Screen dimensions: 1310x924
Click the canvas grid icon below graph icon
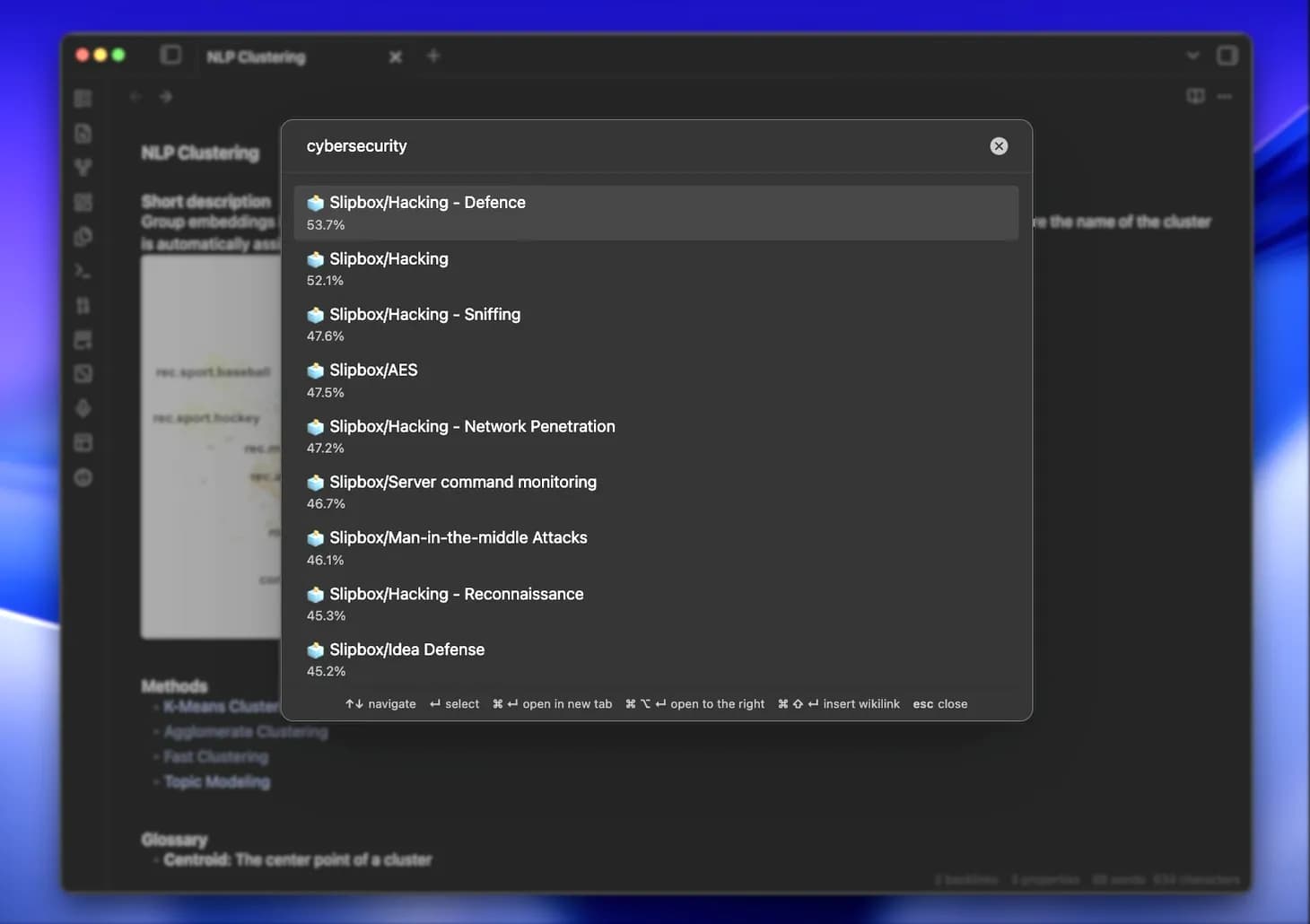click(83, 203)
